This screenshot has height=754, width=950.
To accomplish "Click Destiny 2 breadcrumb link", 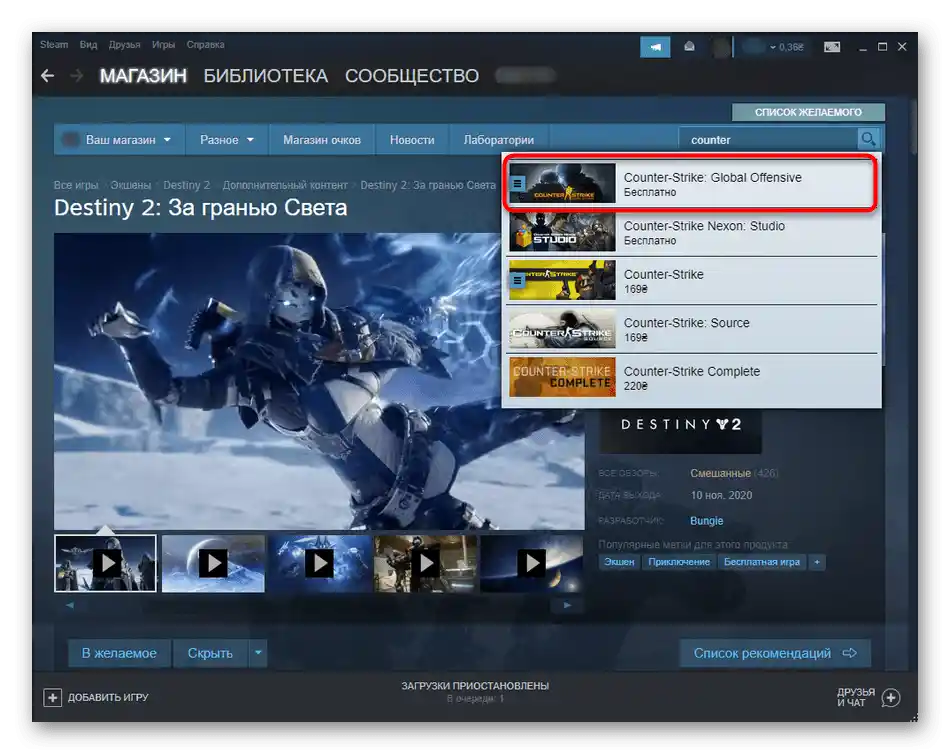I will [187, 185].
